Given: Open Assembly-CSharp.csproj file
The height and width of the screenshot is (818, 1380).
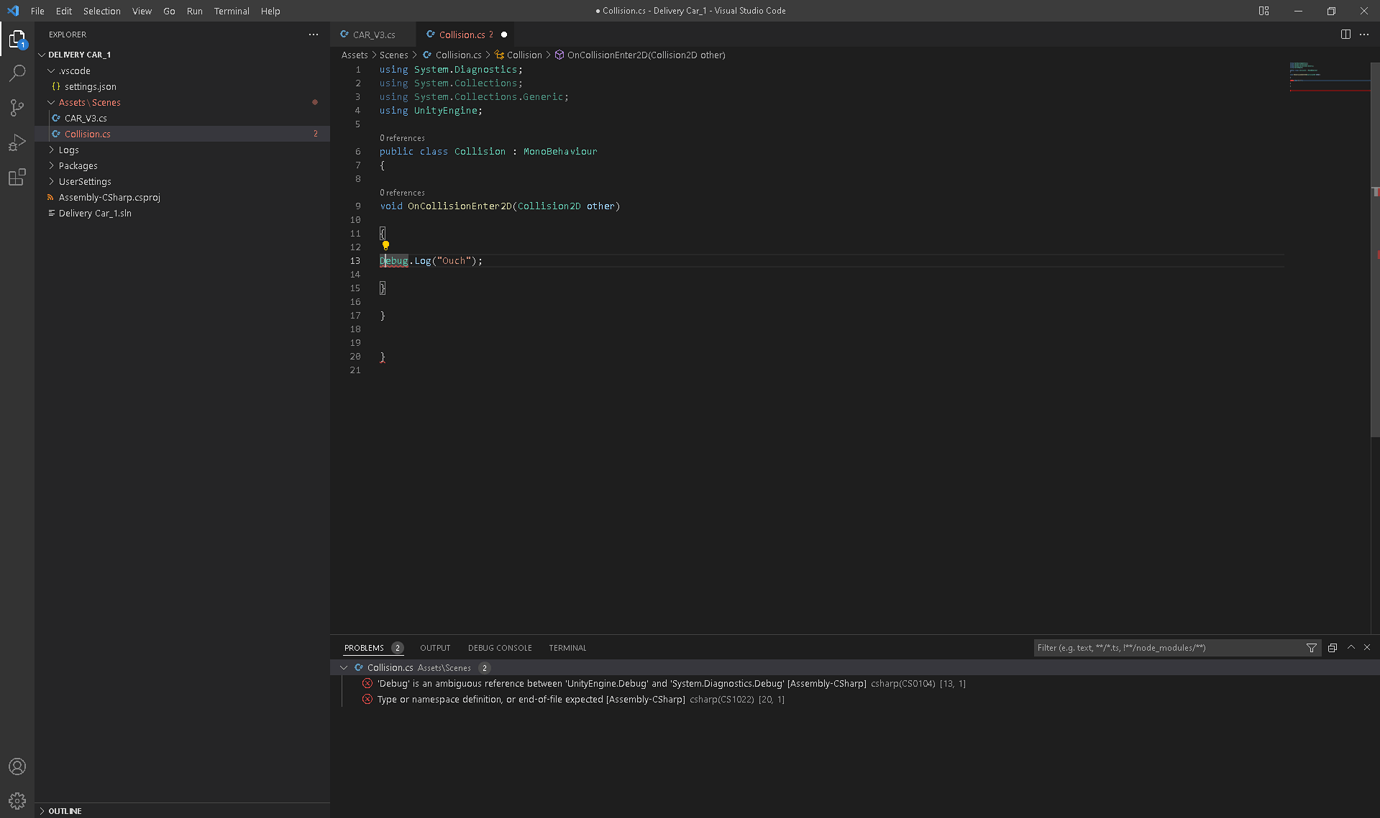Looking at the screenshot, I should [109, 198].
